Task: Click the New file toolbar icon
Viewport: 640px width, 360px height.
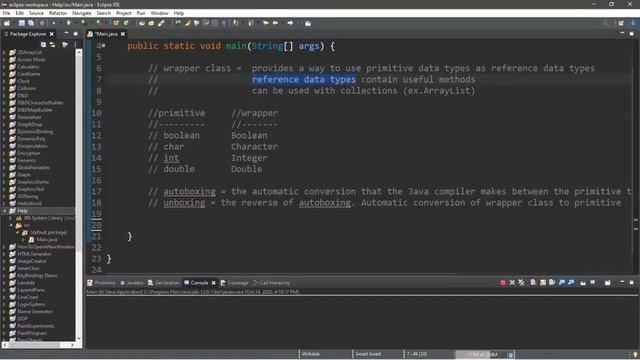Action: (x=7, y=23)
